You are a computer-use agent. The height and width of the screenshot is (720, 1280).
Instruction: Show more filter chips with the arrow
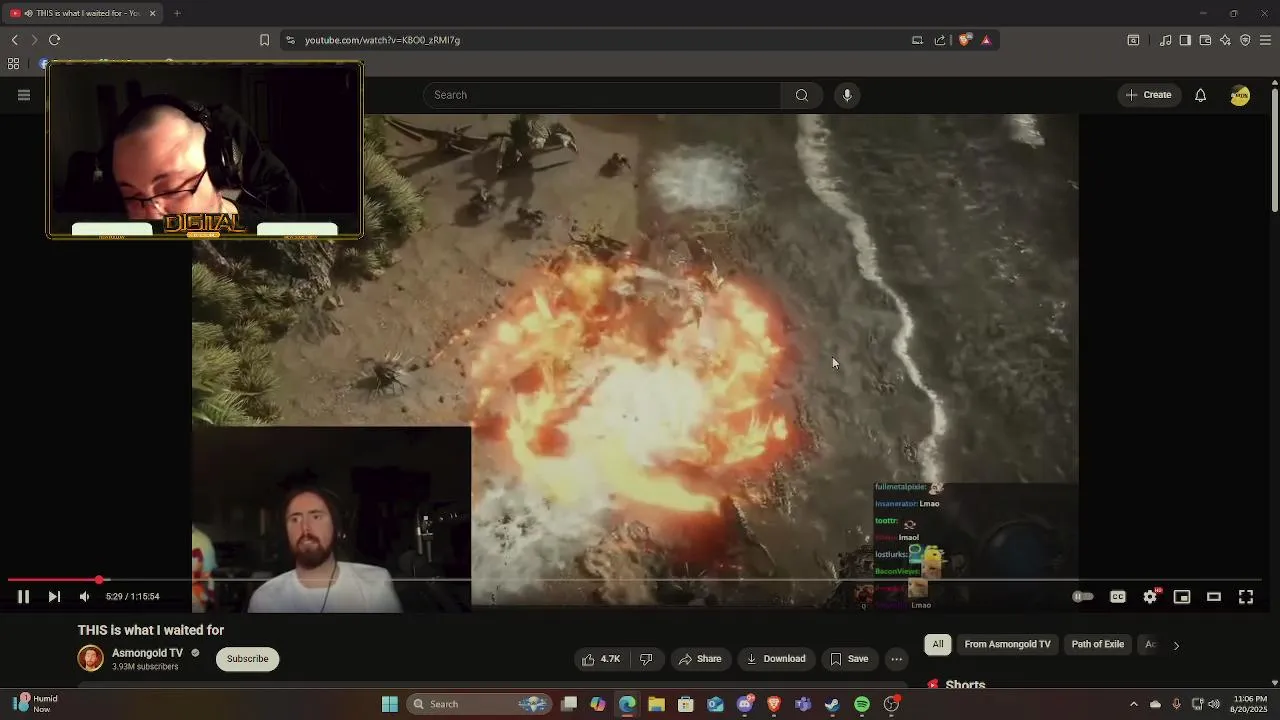point(1176,645)
